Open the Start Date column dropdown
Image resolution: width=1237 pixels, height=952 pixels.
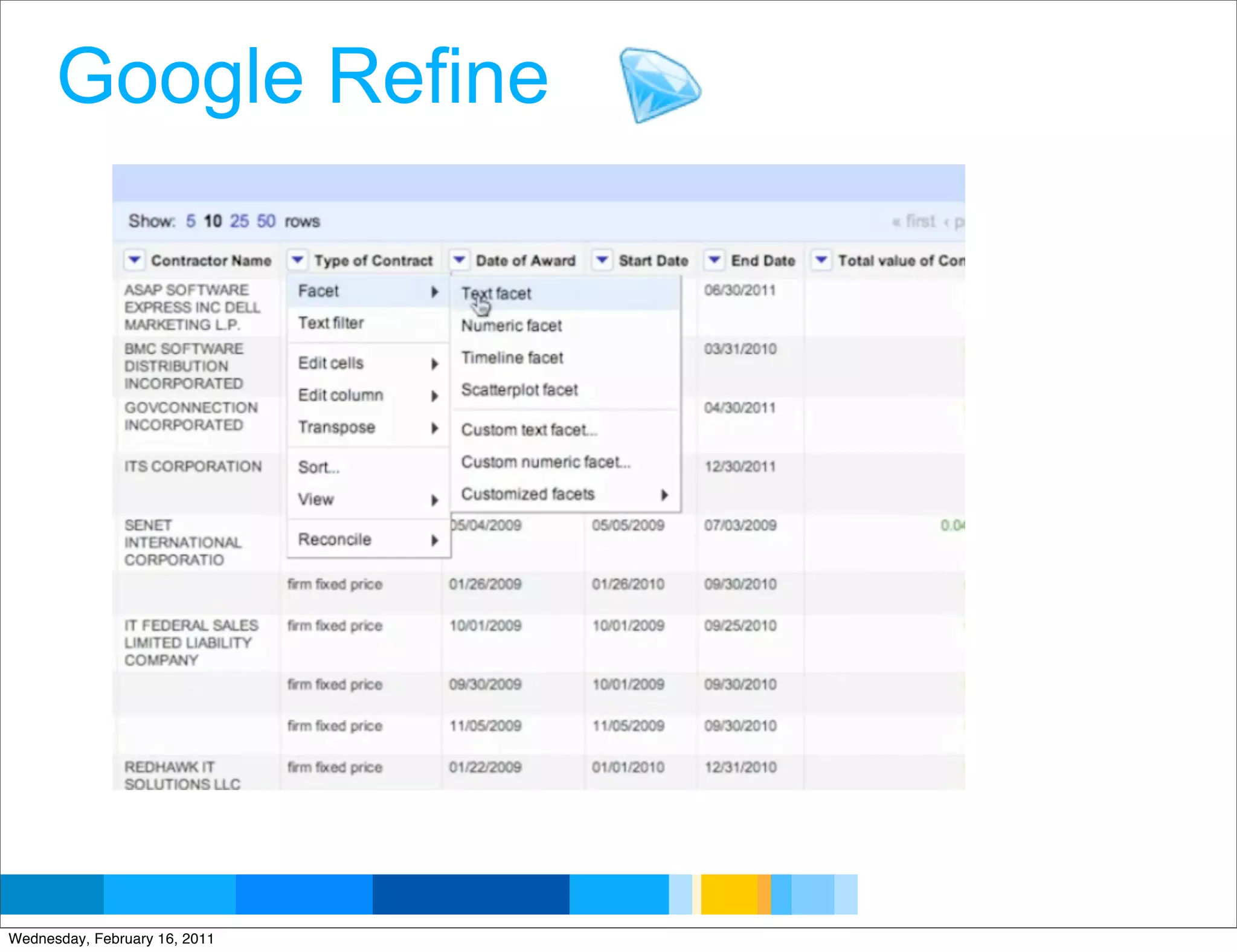pyautogui.click(x=602, y=260)
